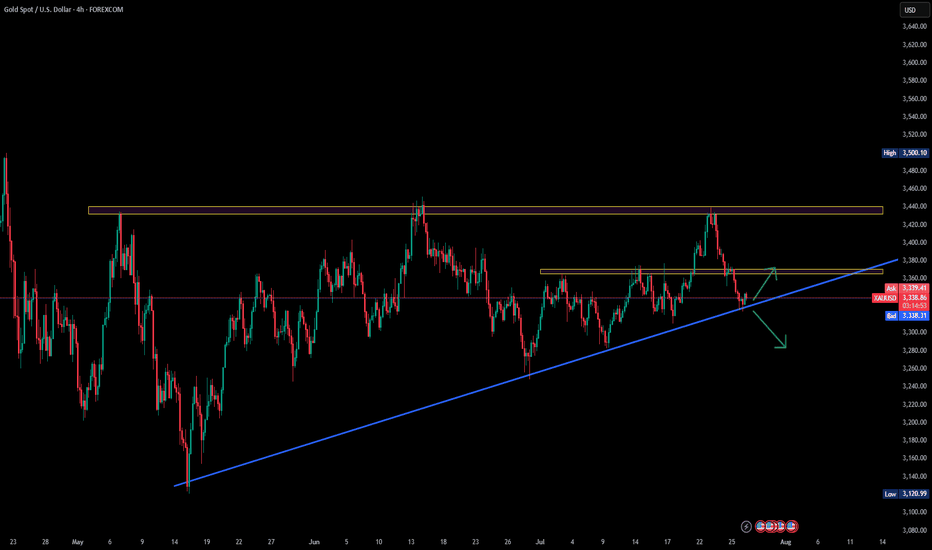The width and height of the screenshot is (932, 550).
Task: Click the 3,420.00 price axis label
Action: point(914,225)
